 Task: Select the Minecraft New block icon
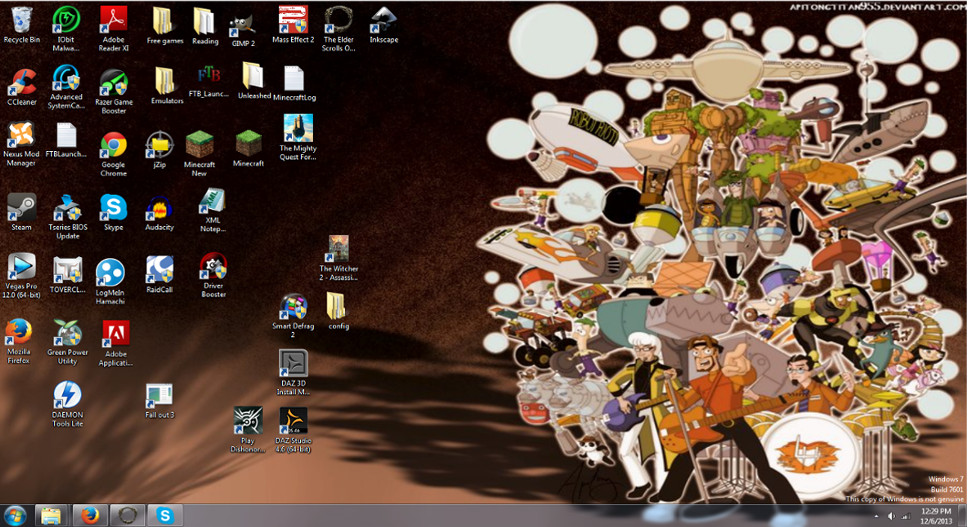coord(199,154)
